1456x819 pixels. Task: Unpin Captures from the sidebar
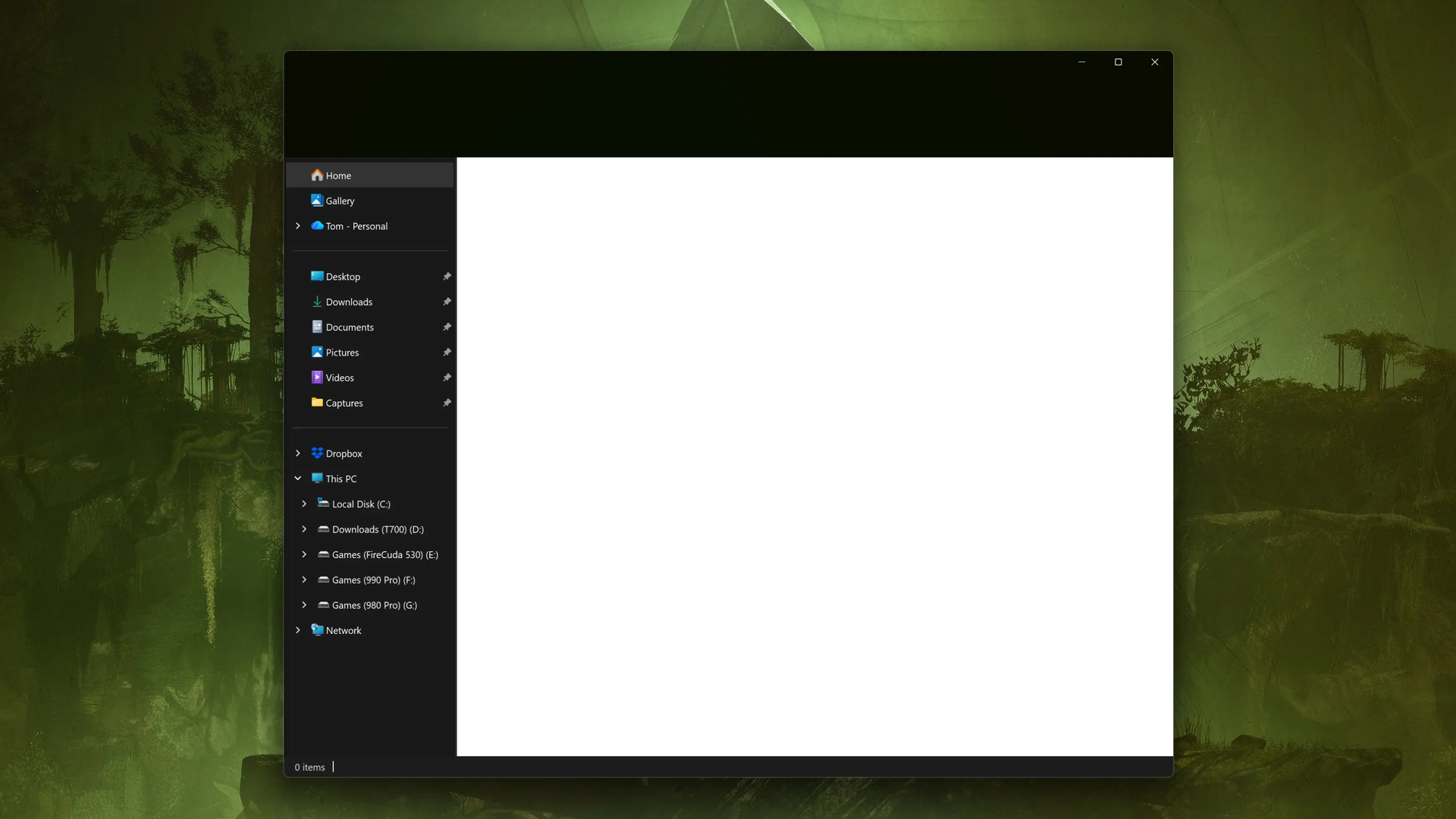pos(447,403)
